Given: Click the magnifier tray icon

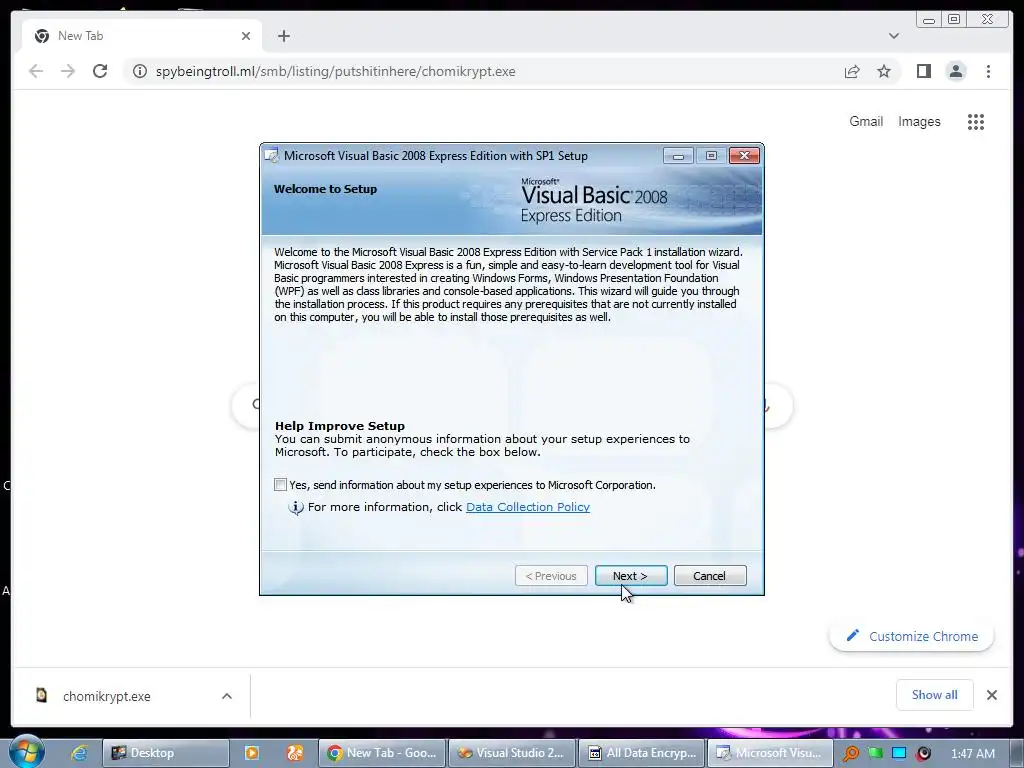Looking at the screenshot, I should [851, 753].
